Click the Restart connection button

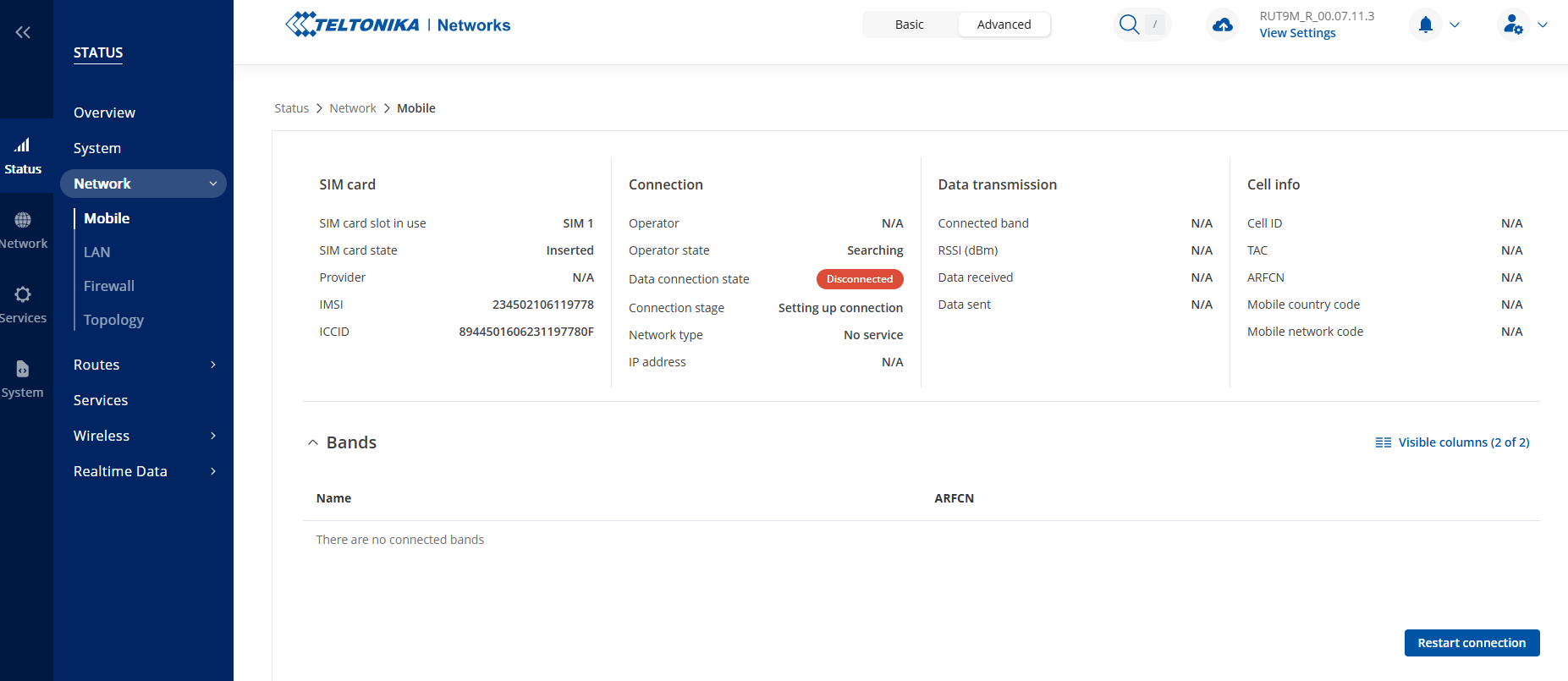coord(1472,643)
